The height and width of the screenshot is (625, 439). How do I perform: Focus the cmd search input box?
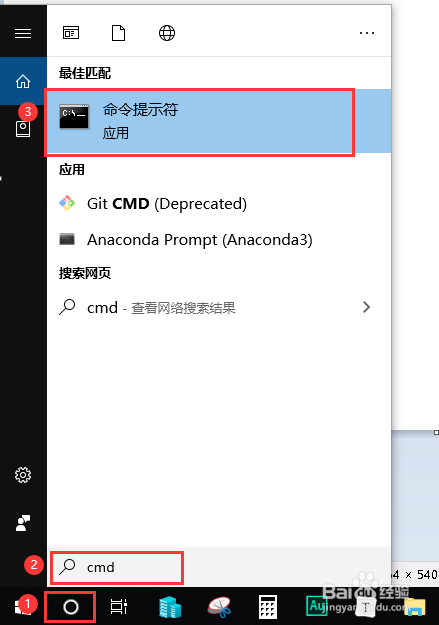point(117,567)
